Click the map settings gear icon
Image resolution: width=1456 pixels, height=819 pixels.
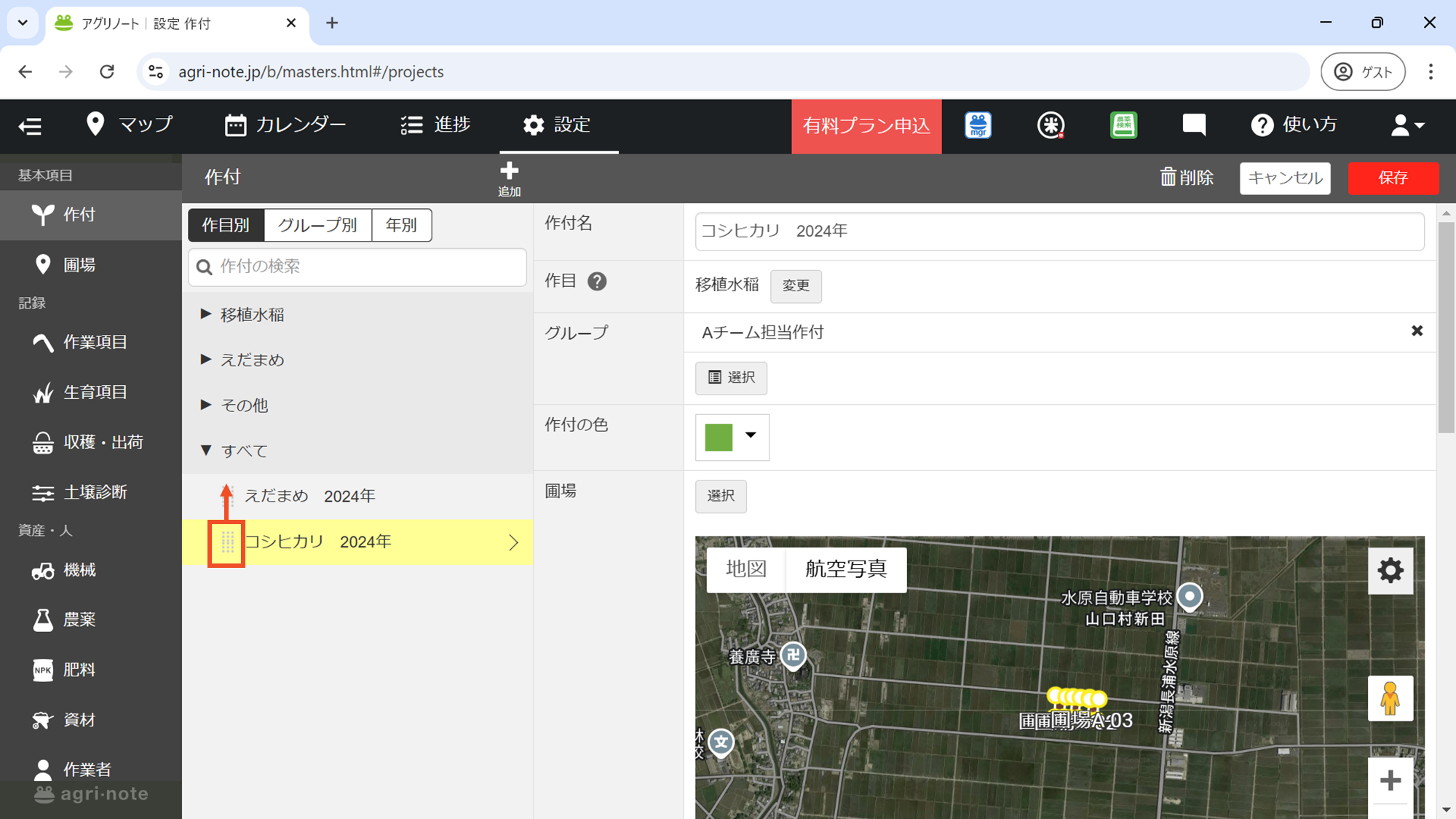click(1390, 570)
